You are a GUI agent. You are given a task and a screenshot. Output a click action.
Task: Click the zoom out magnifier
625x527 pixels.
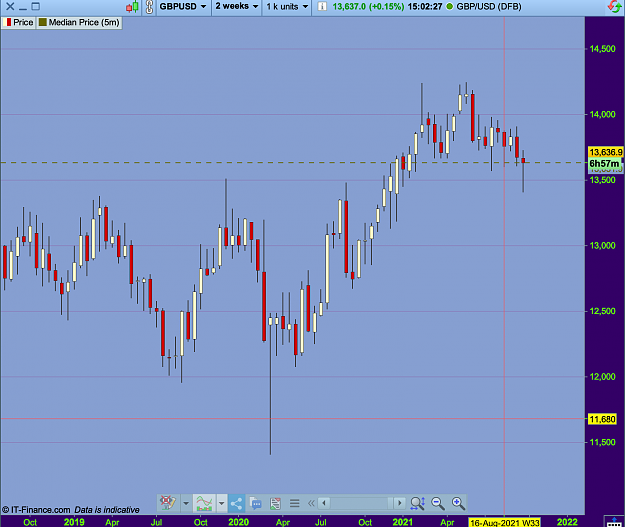pos(438,503)
